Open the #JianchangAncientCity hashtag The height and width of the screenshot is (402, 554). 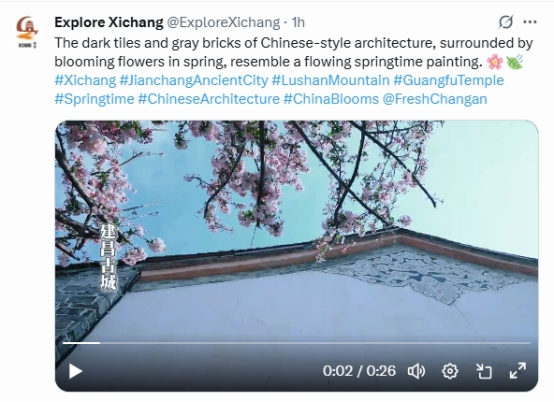[194, 80]
